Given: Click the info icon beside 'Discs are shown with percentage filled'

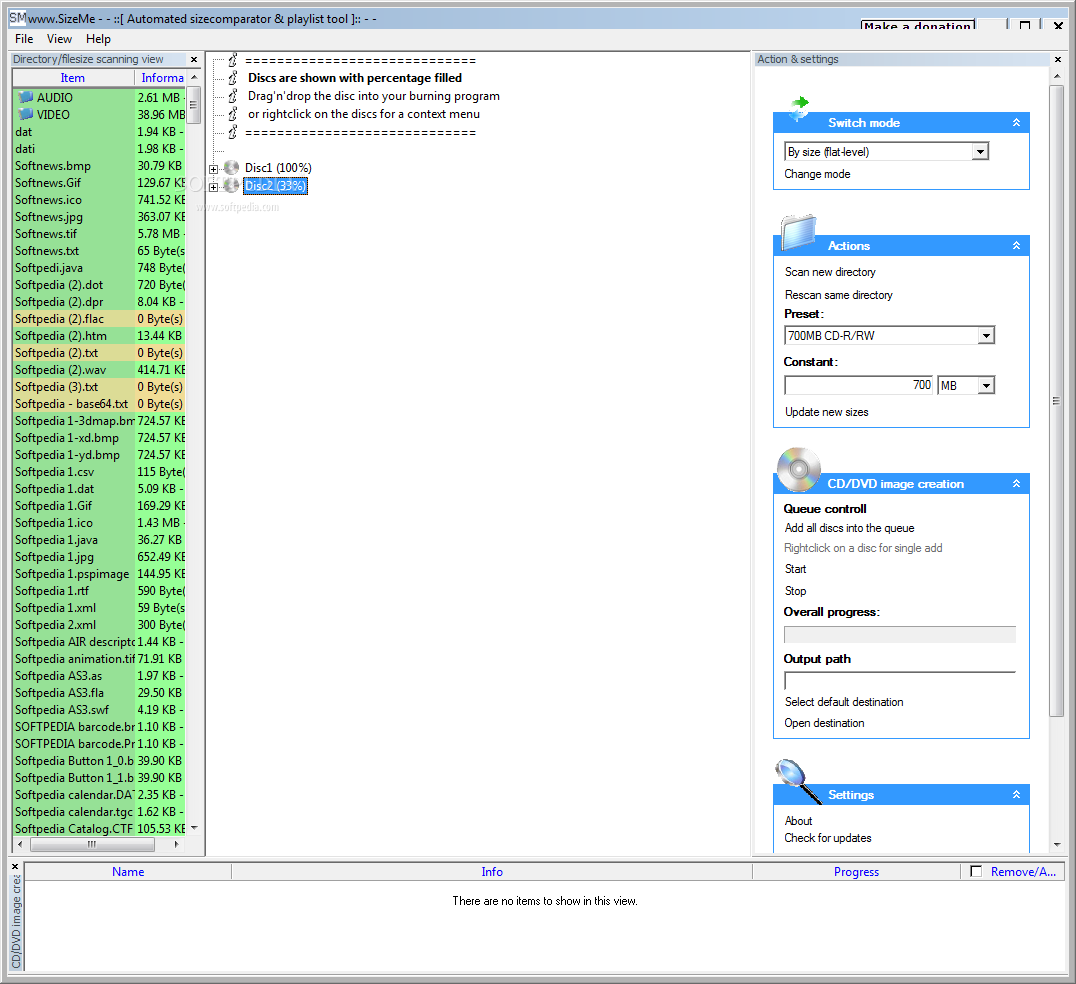Looking at the screenshot, I should 233,78.
